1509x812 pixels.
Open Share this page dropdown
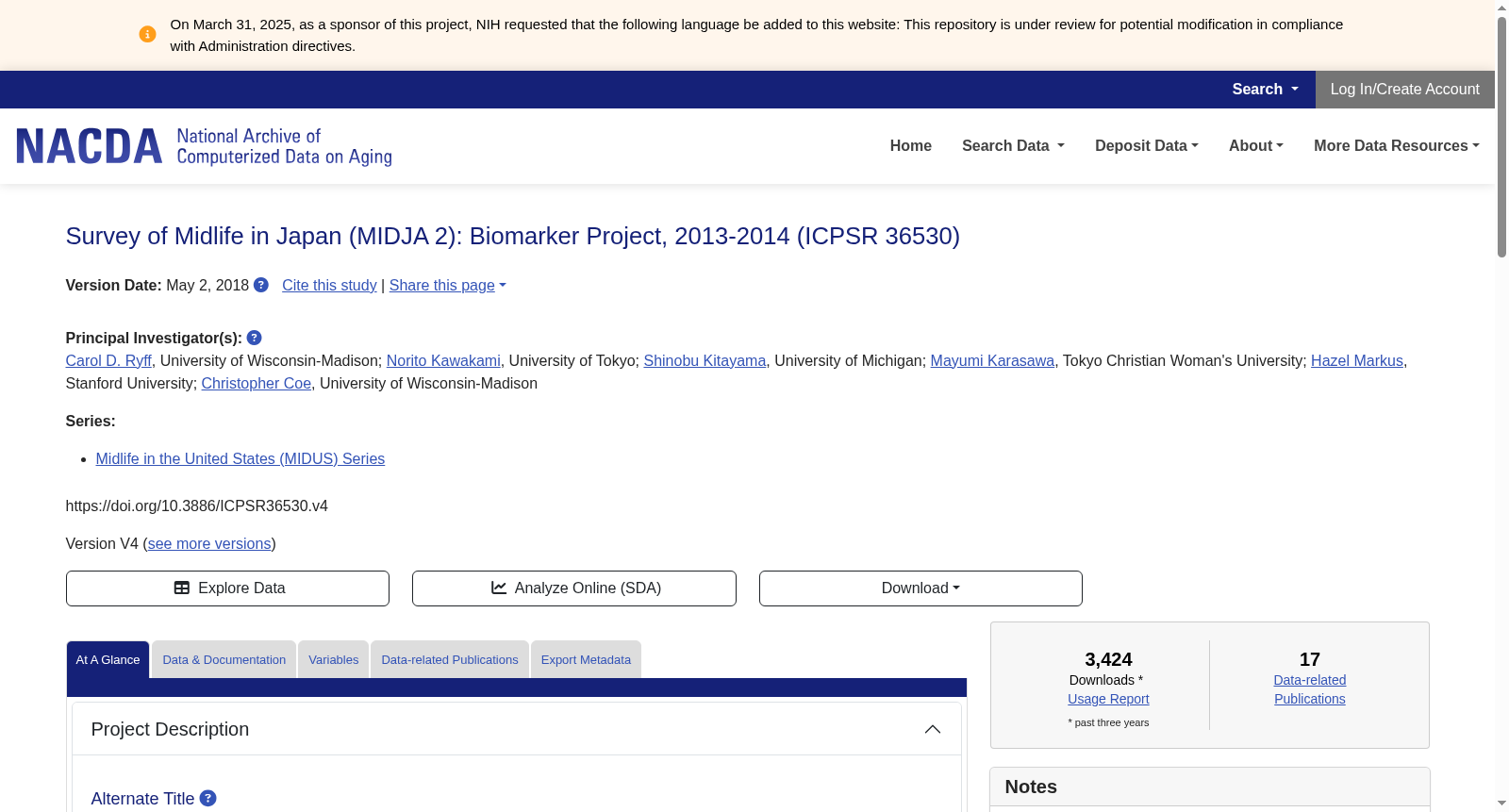(x=448, y=286)
